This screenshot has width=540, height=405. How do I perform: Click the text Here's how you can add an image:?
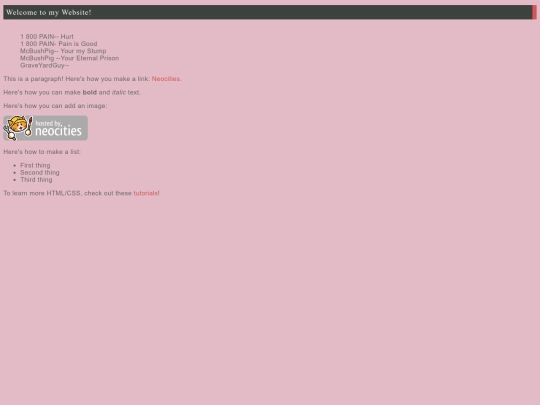[55, 106]
